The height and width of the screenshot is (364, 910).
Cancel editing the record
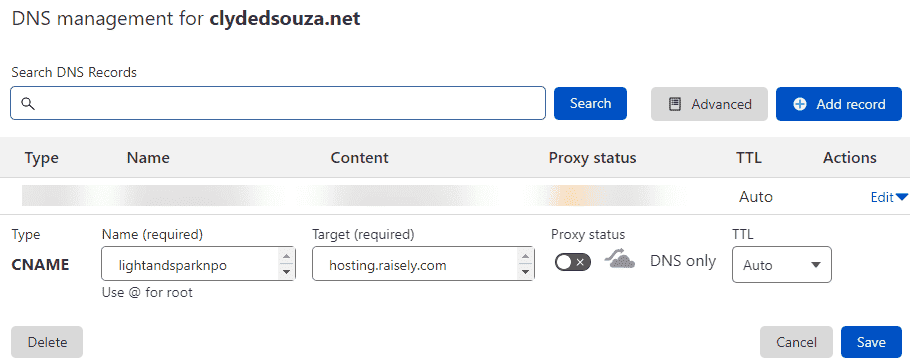point(796,342)
